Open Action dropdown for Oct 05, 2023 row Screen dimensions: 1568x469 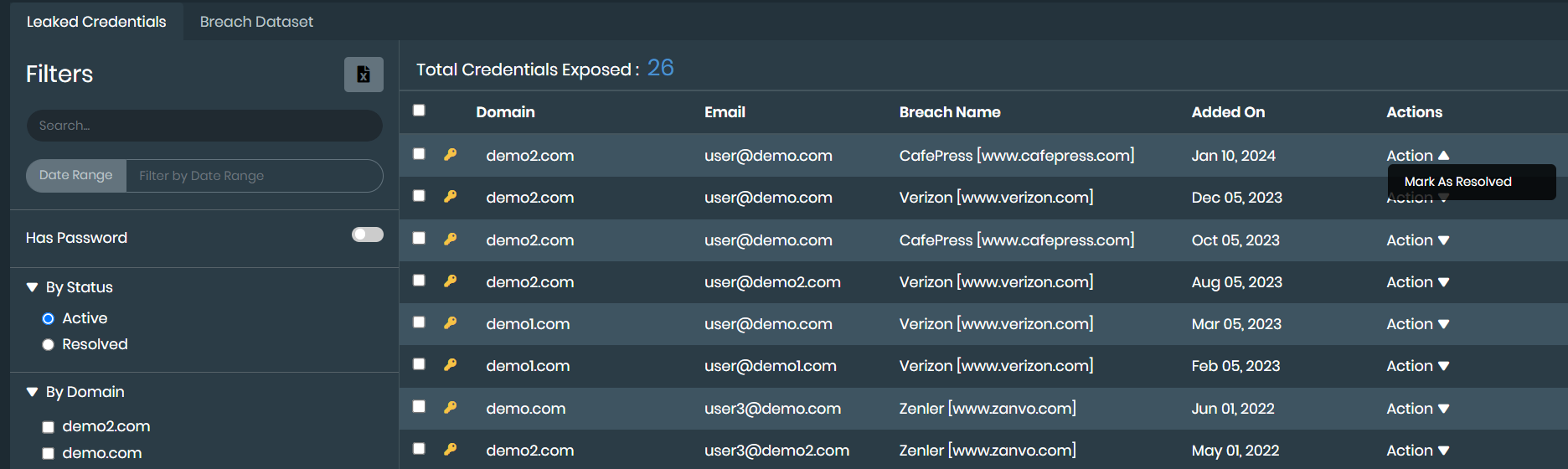point(1417,240)
